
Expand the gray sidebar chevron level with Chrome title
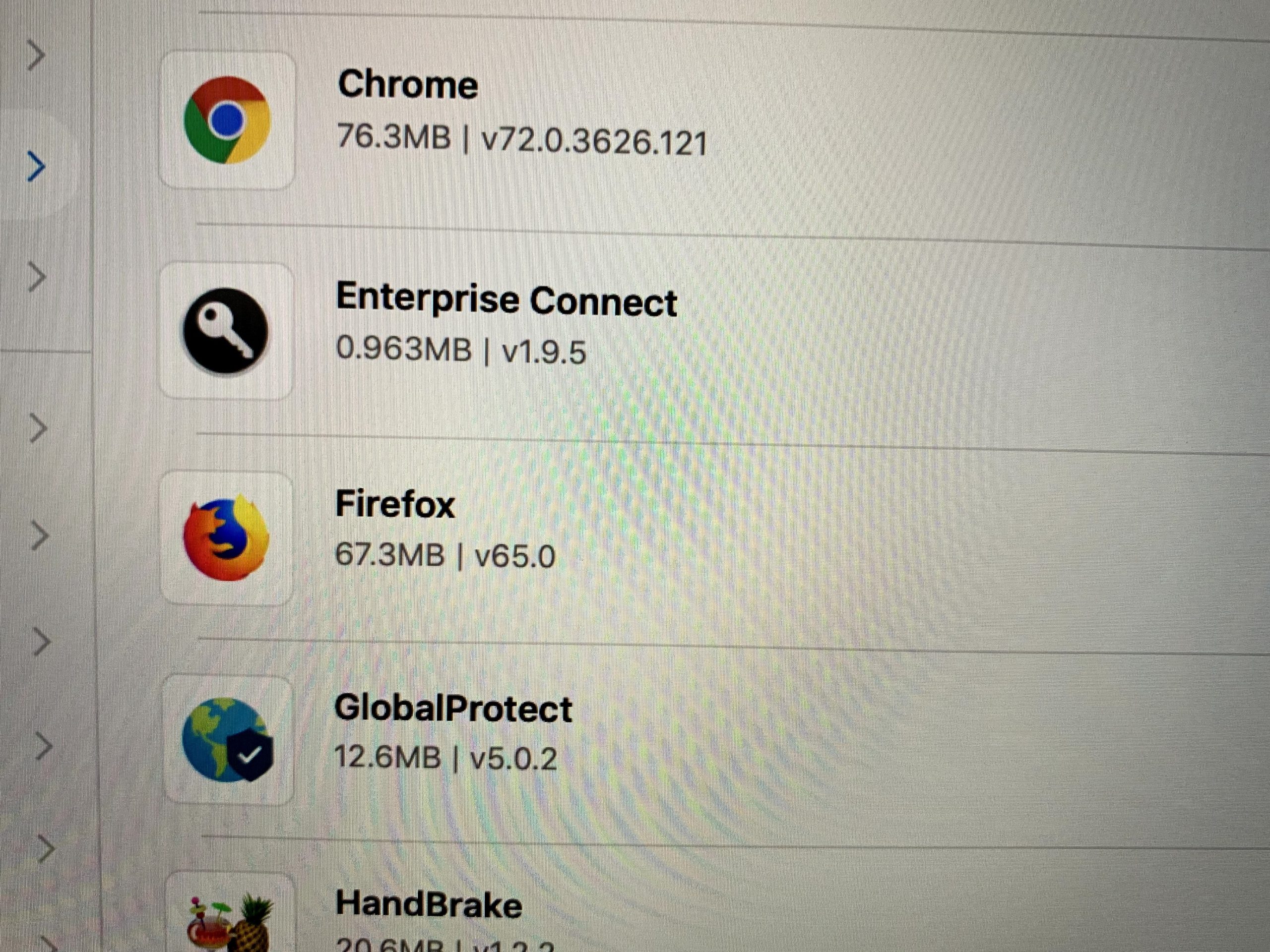point(37,56)
